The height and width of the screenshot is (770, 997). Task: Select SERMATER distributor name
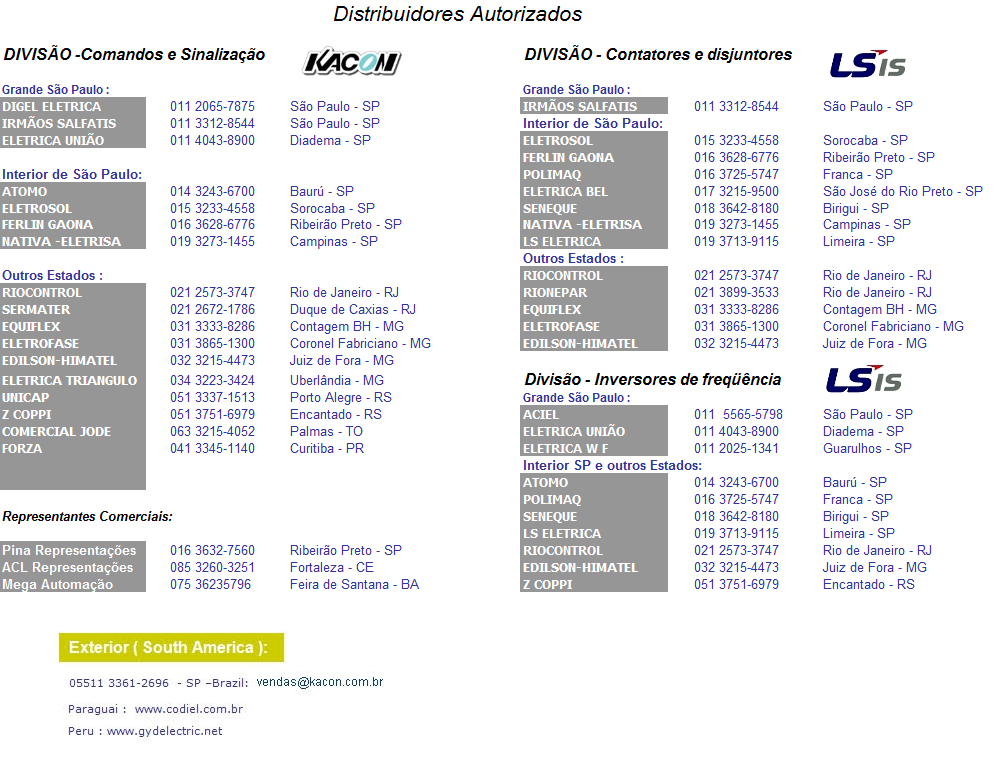coord(36,310)
